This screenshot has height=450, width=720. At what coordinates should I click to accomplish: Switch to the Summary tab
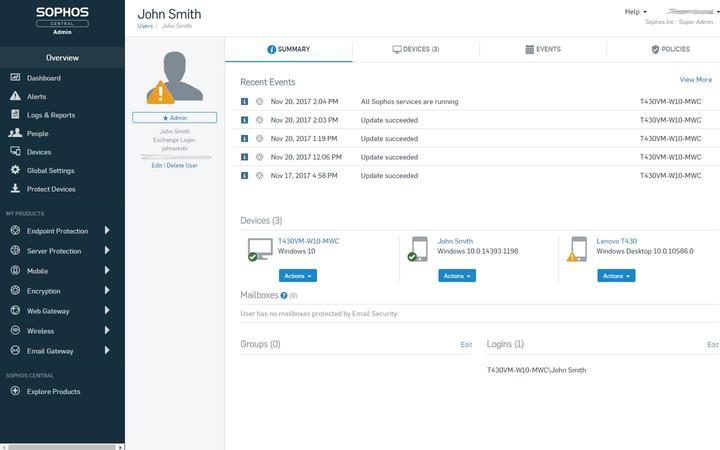[x=288, y=49]
